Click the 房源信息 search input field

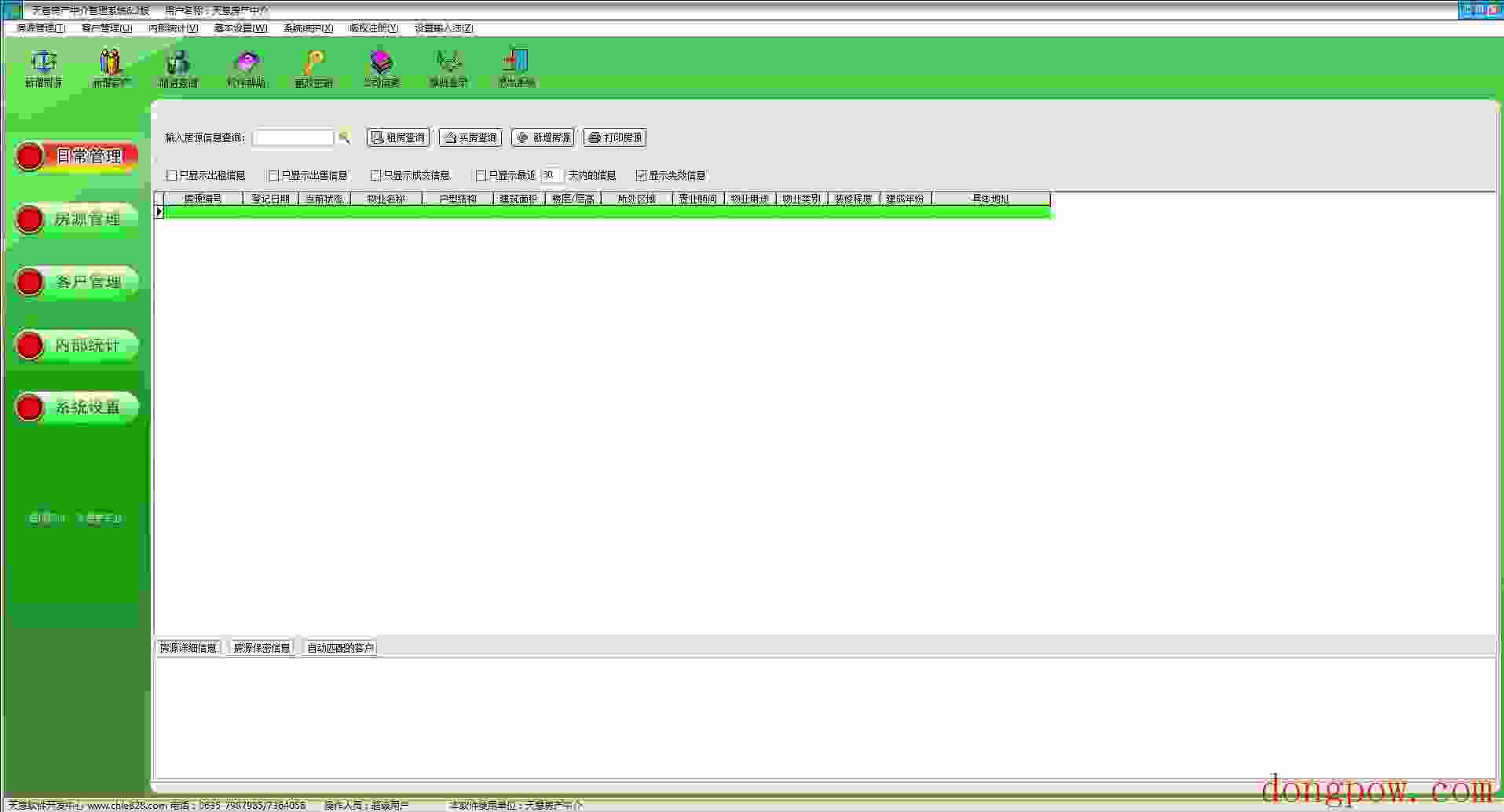293,137
